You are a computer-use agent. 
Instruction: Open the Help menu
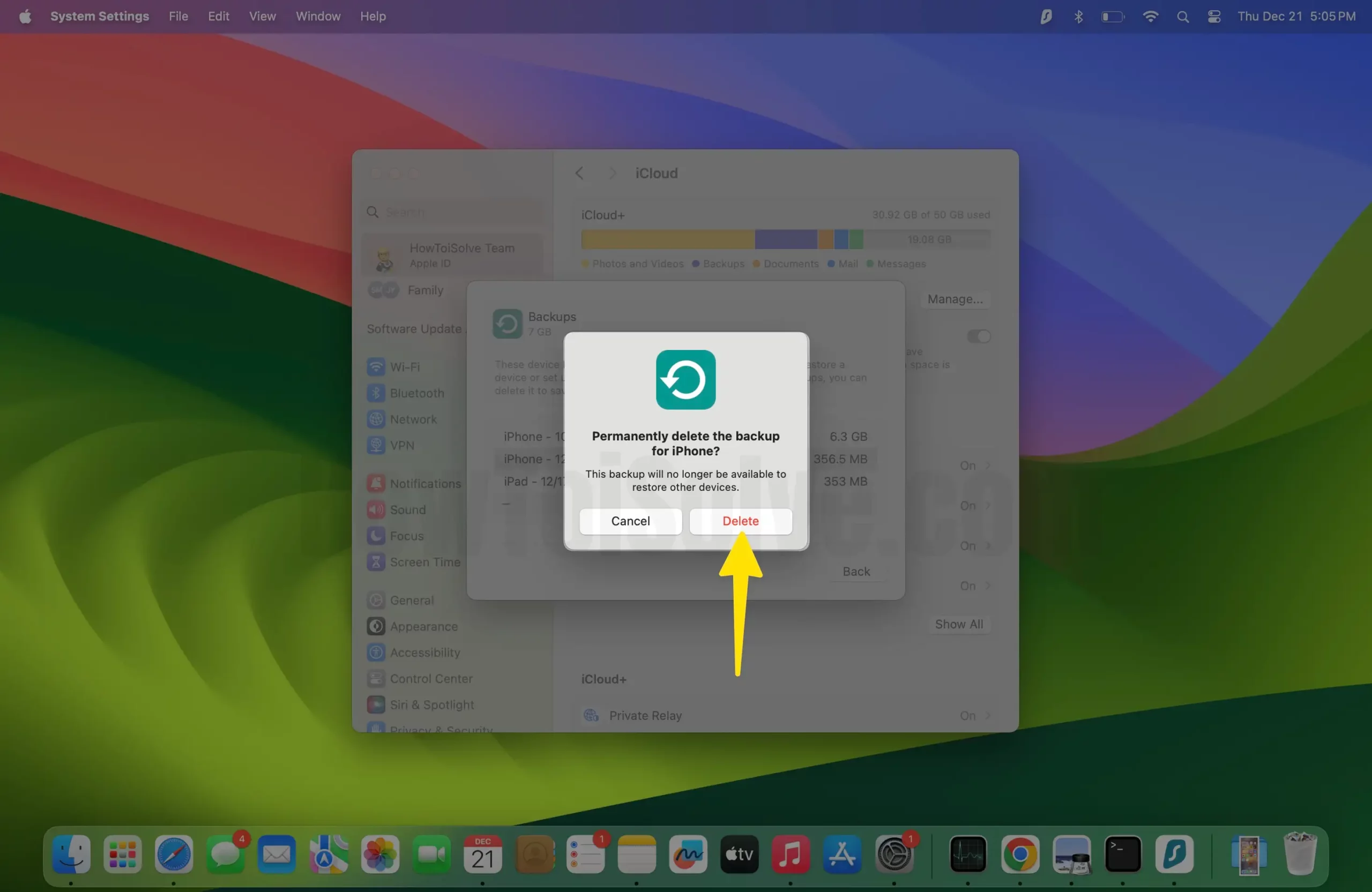pyautogui.click(x=373, y=16)
